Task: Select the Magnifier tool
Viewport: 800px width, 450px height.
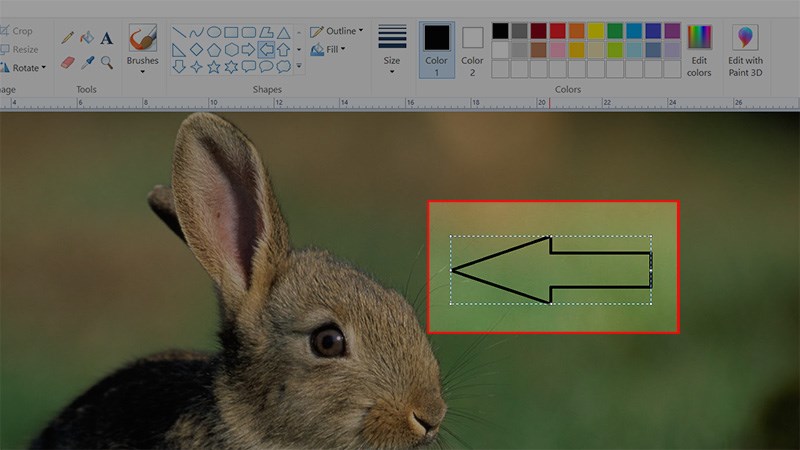Action: coord(107,63)
